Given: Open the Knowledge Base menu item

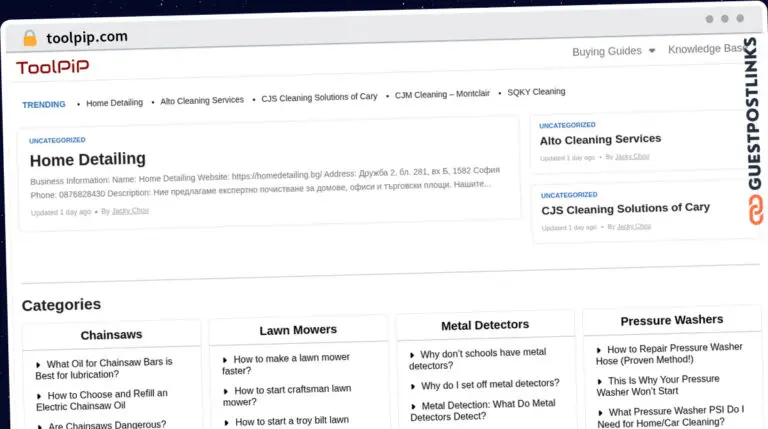Looking at the screenshot, I should point(706,49).
